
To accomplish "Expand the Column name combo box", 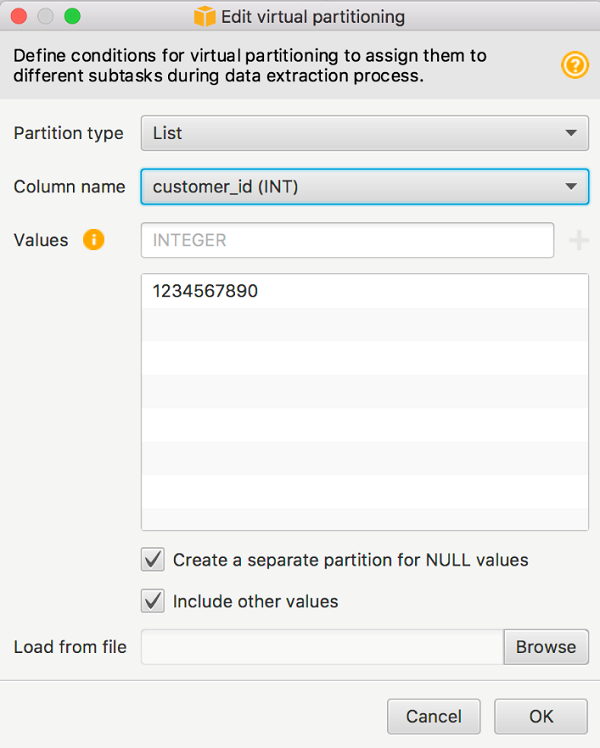I will tap(365, 186).
